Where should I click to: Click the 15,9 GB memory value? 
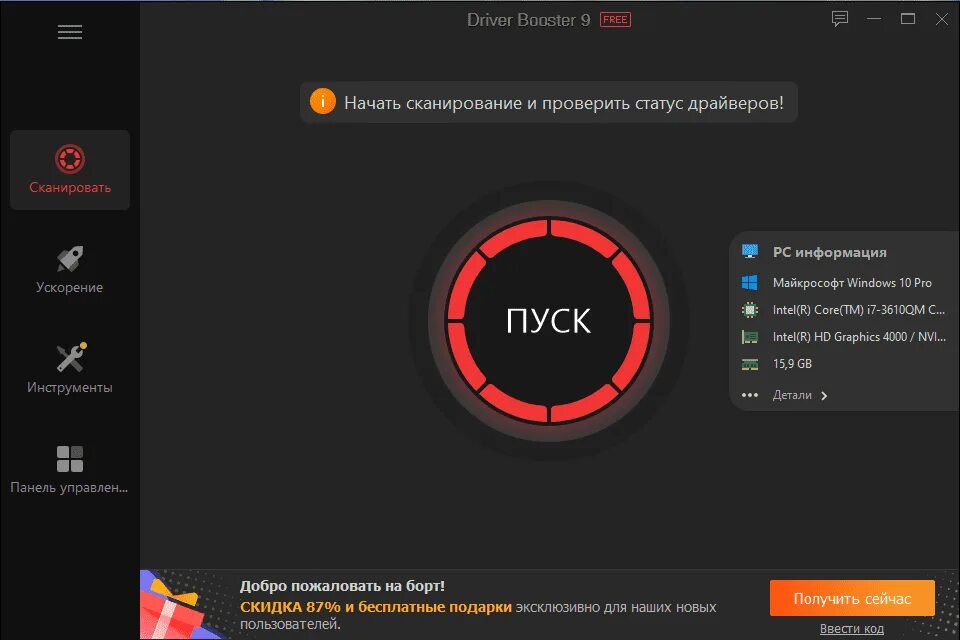tap(792, 364)
